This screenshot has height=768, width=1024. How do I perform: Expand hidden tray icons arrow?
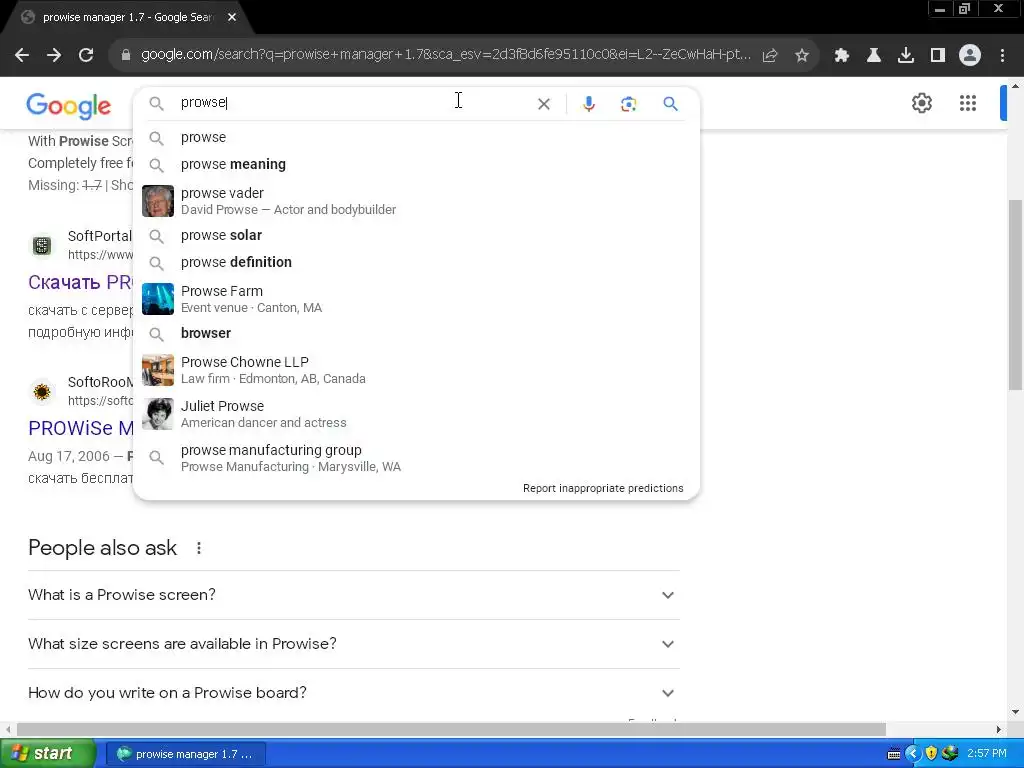(x=912, y=754)
